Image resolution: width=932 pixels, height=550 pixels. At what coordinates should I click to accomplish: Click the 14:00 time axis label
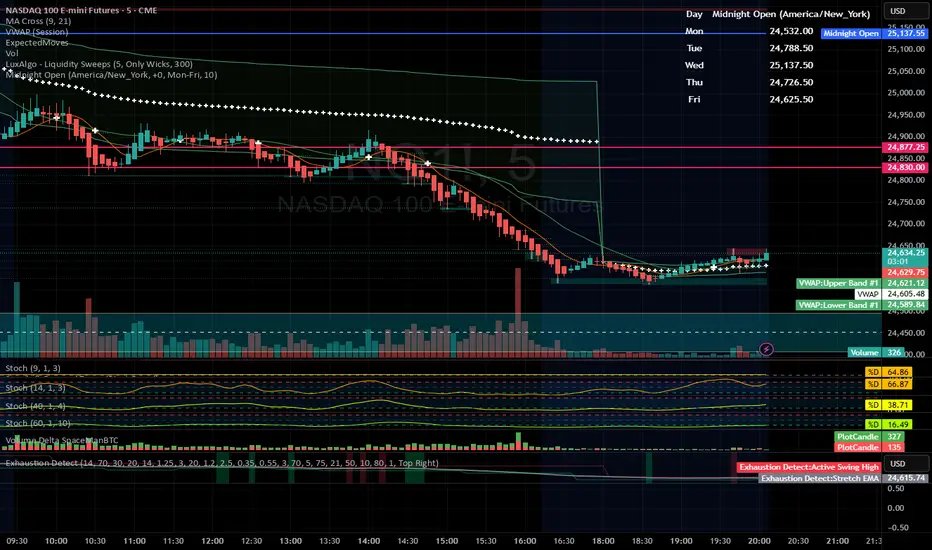click(x=369, y=540)
